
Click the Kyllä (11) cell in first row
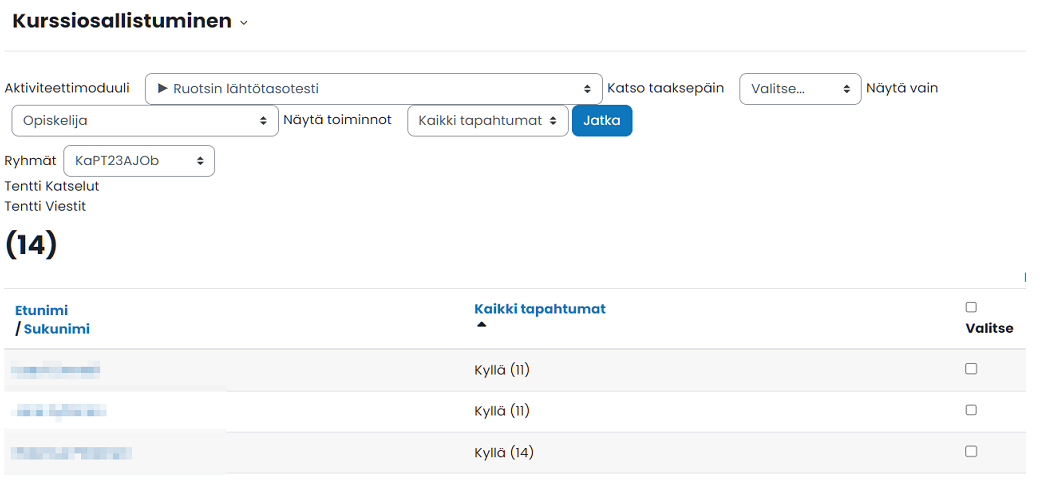(x=502, y=371)
